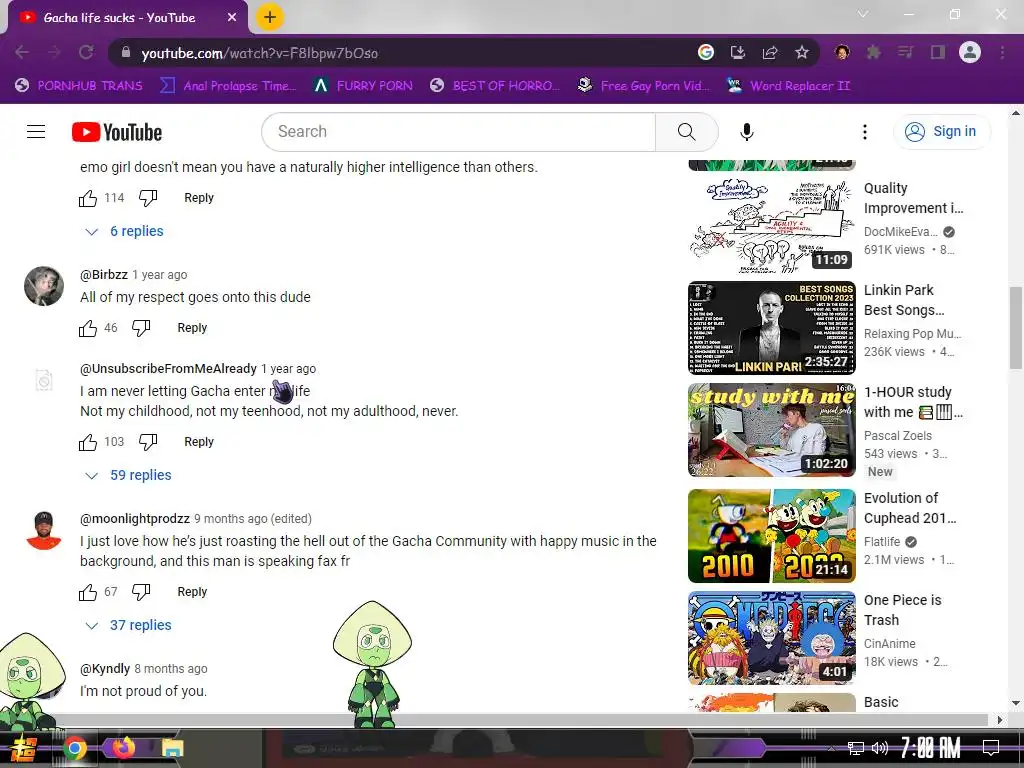
Task: Reply to the comment with 114 likes
Action: pos(199,198)
